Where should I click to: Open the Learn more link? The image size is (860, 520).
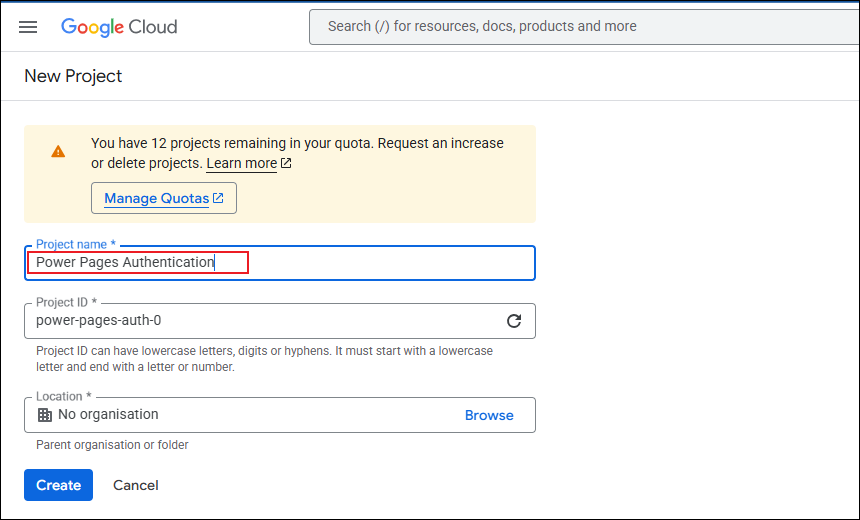click(242, 163)
